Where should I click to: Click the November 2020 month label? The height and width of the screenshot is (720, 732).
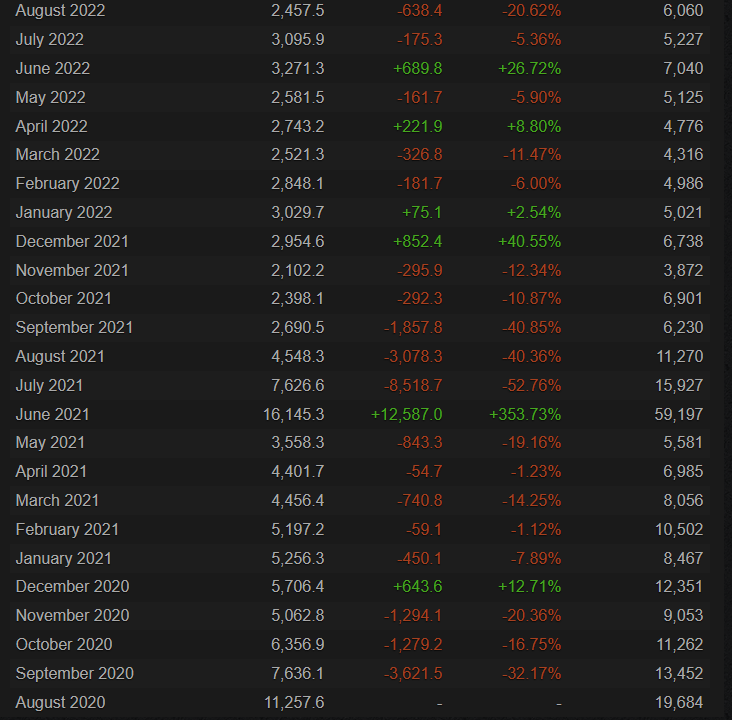pyautogui.click(x=72, y=615)
